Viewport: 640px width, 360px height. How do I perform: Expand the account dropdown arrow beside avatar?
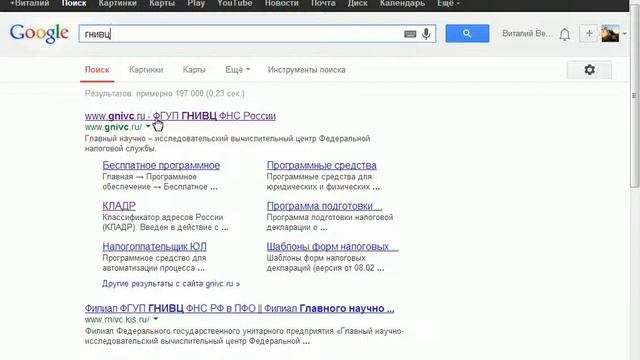(624, 34)
